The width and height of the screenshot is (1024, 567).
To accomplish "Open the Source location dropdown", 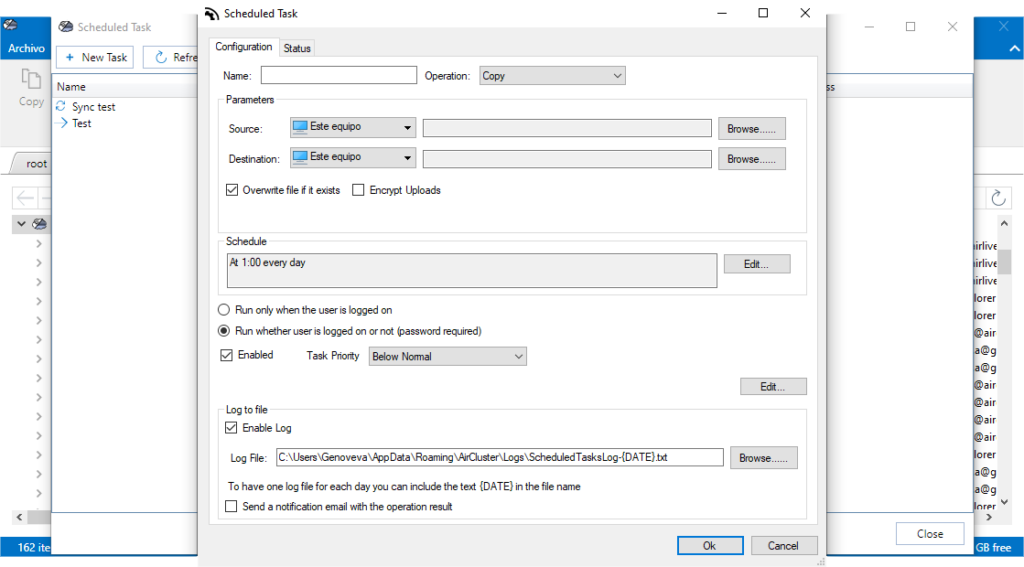I will (x=353, y=127).
